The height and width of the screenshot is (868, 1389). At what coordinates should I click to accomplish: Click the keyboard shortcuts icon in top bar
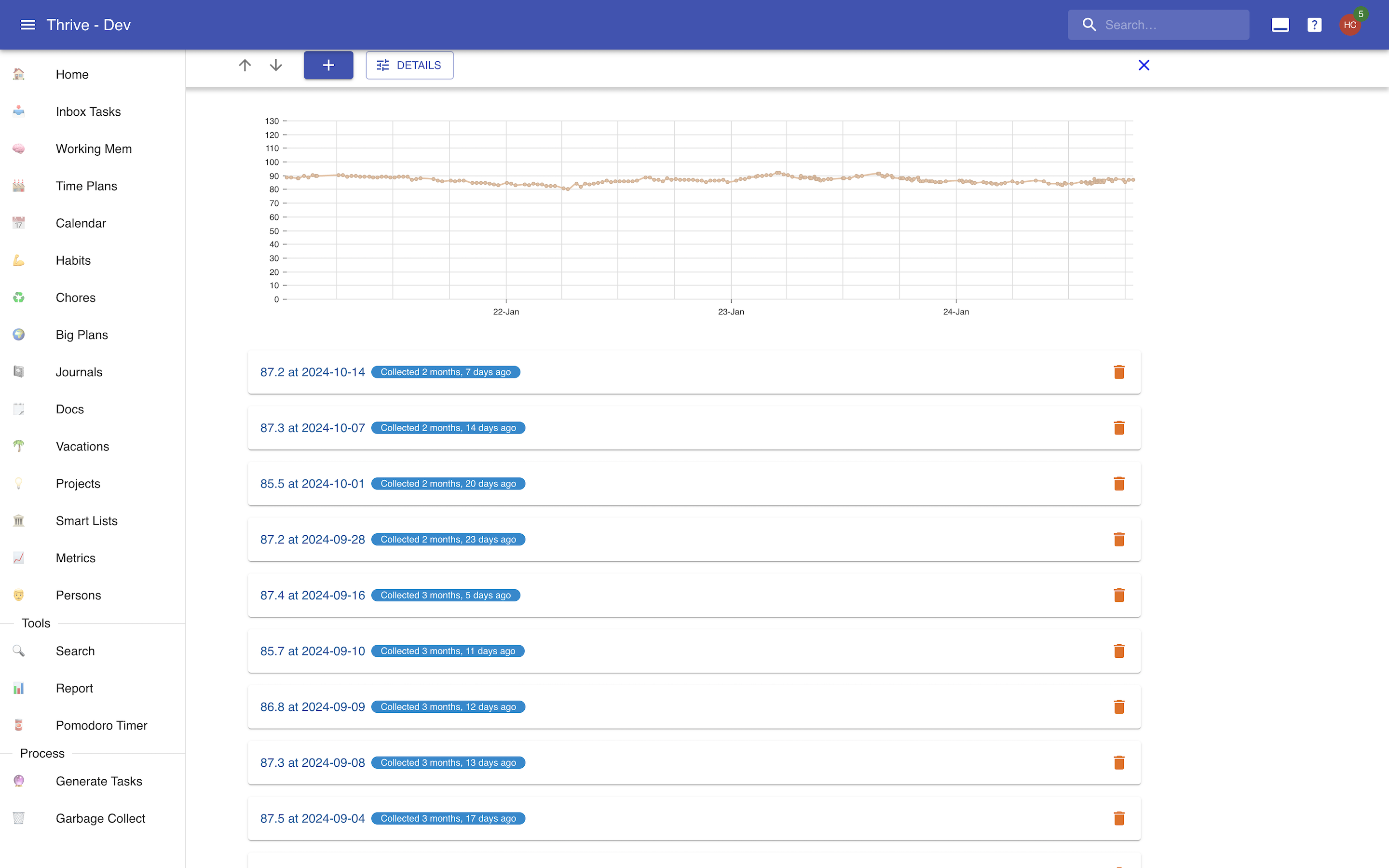(x=1280, y=24)
